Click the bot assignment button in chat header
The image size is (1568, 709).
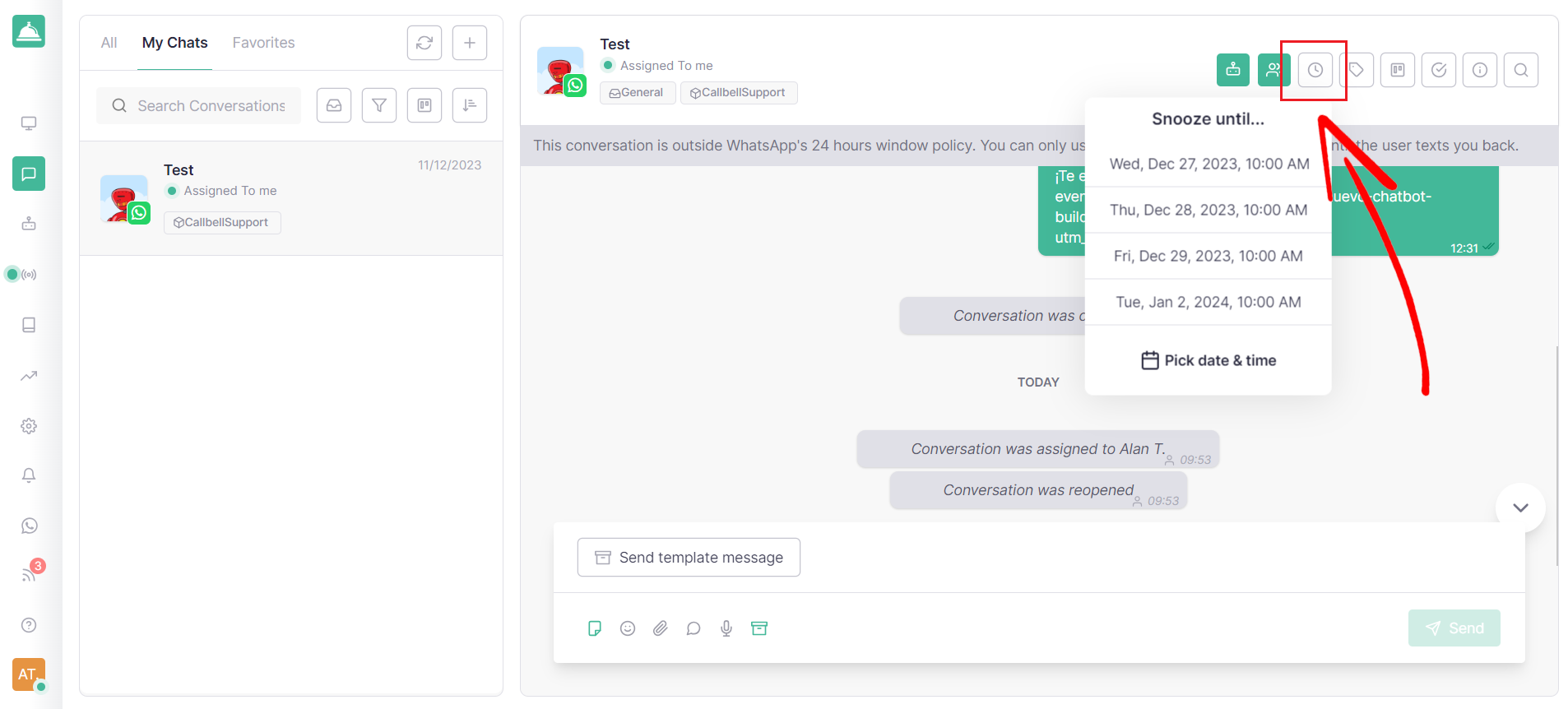[x=1233, y=70]
